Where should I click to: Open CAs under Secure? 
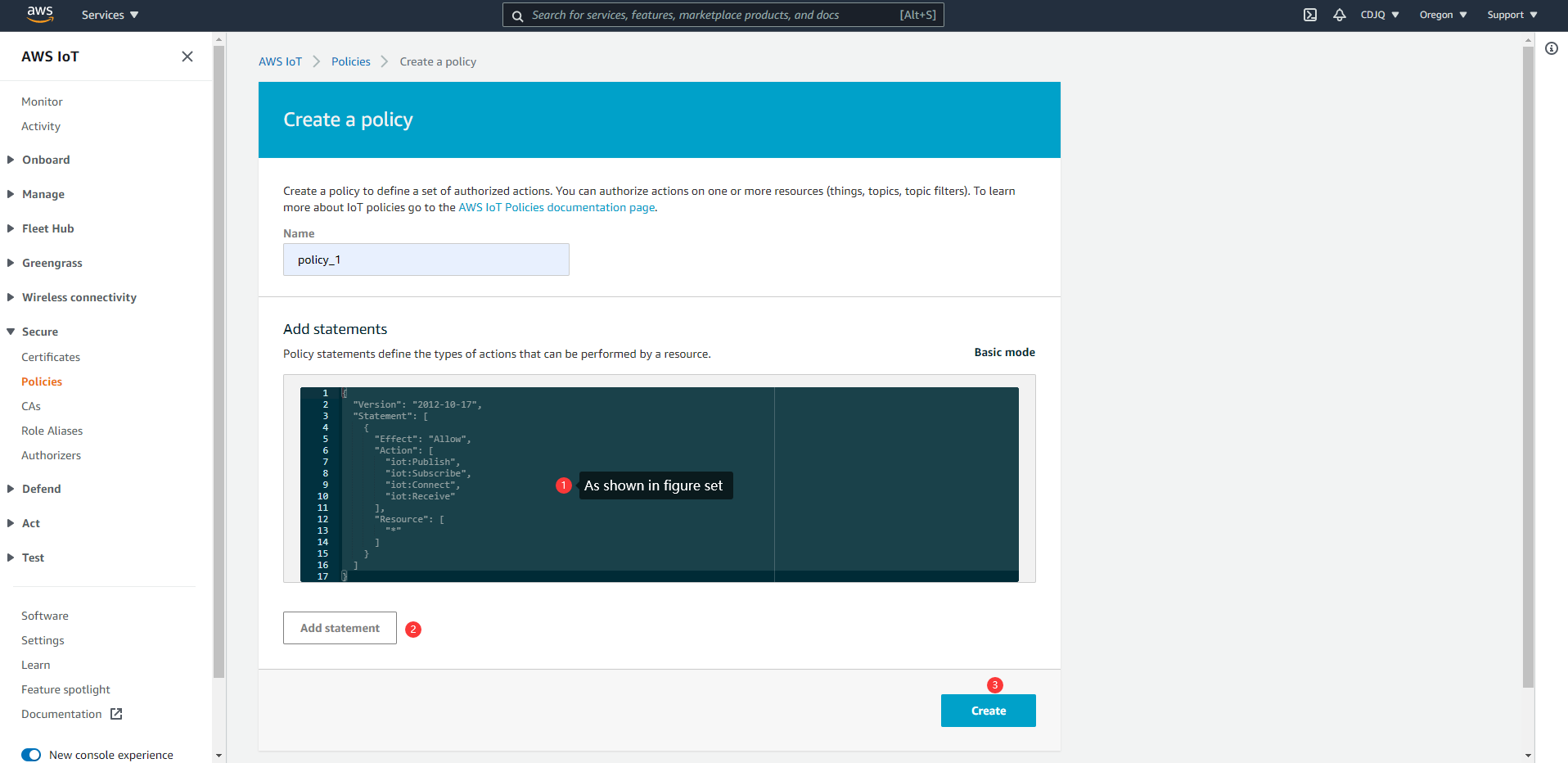31,406
